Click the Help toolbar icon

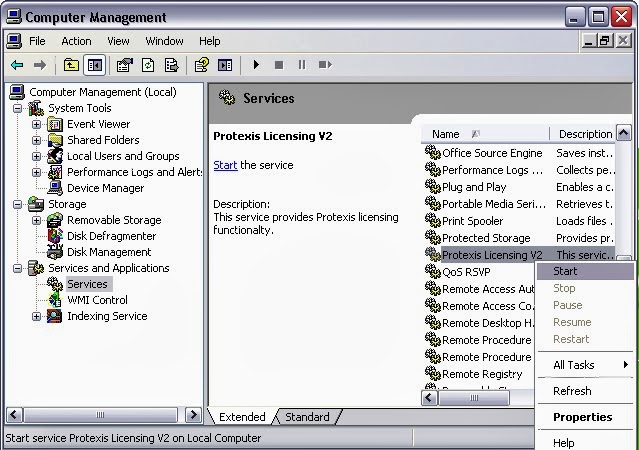202,65
